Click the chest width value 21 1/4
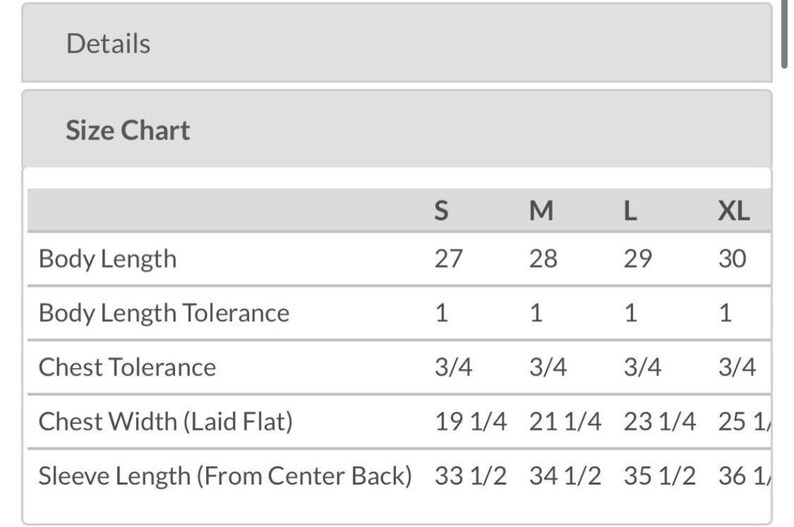Screen dimensions: 794x527 point(565,421)
